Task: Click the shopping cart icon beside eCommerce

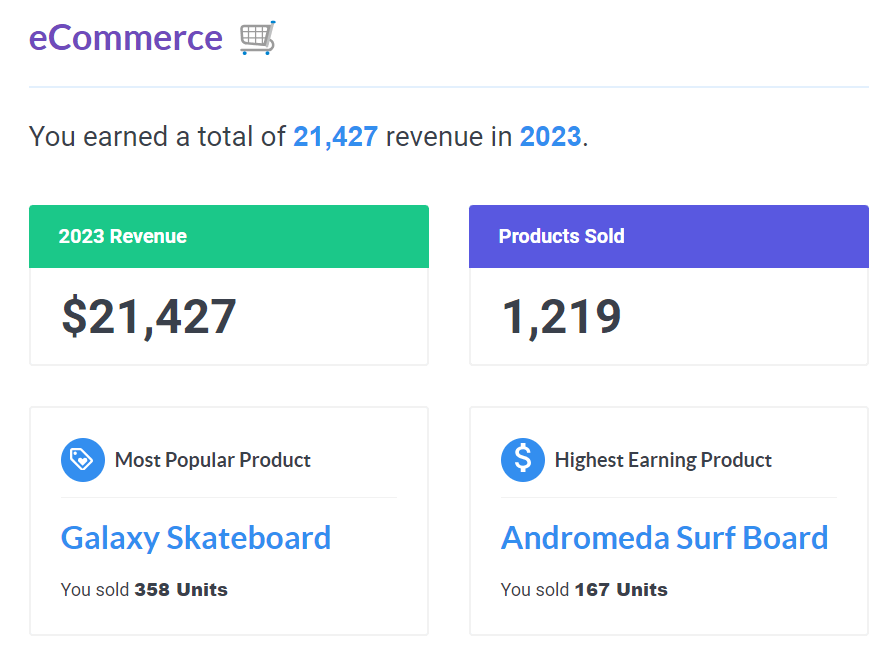Action: 255,36
